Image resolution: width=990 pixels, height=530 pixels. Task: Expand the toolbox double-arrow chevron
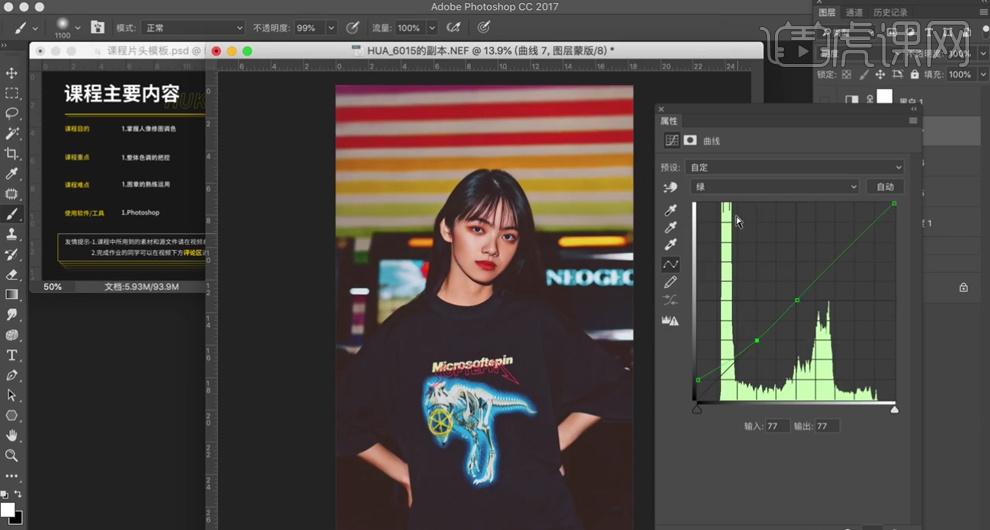tap(4, 45)
